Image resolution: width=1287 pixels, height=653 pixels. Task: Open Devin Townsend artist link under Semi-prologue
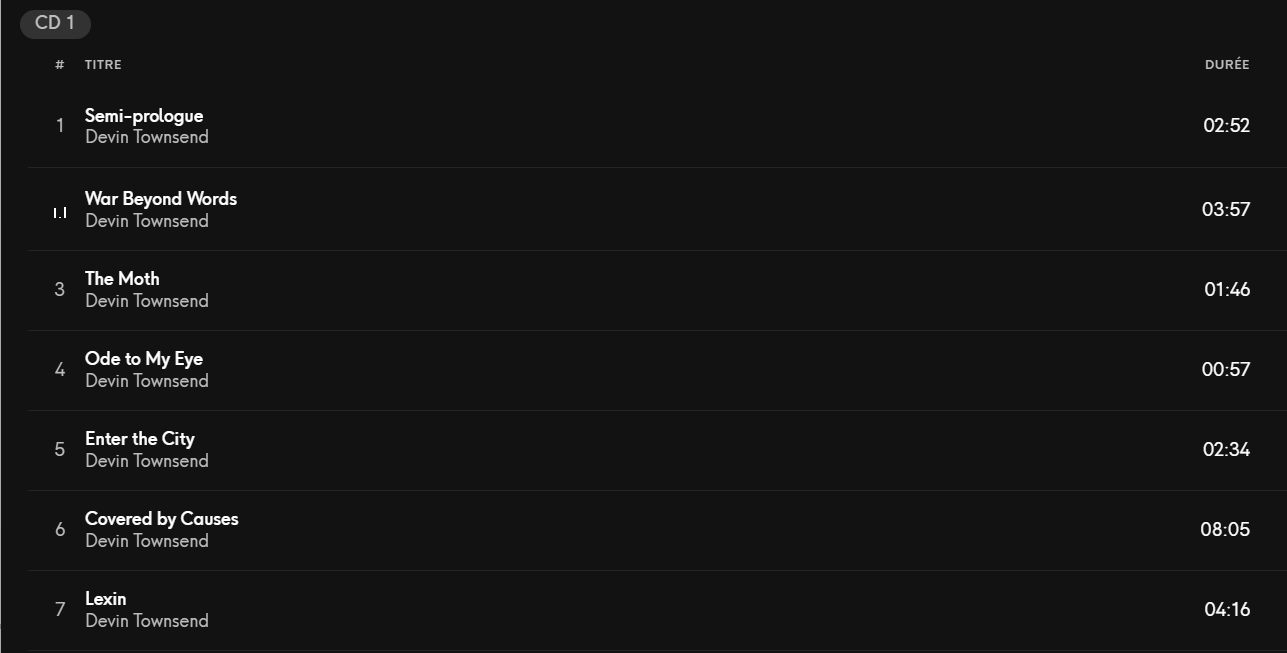[x=147, y=137]
